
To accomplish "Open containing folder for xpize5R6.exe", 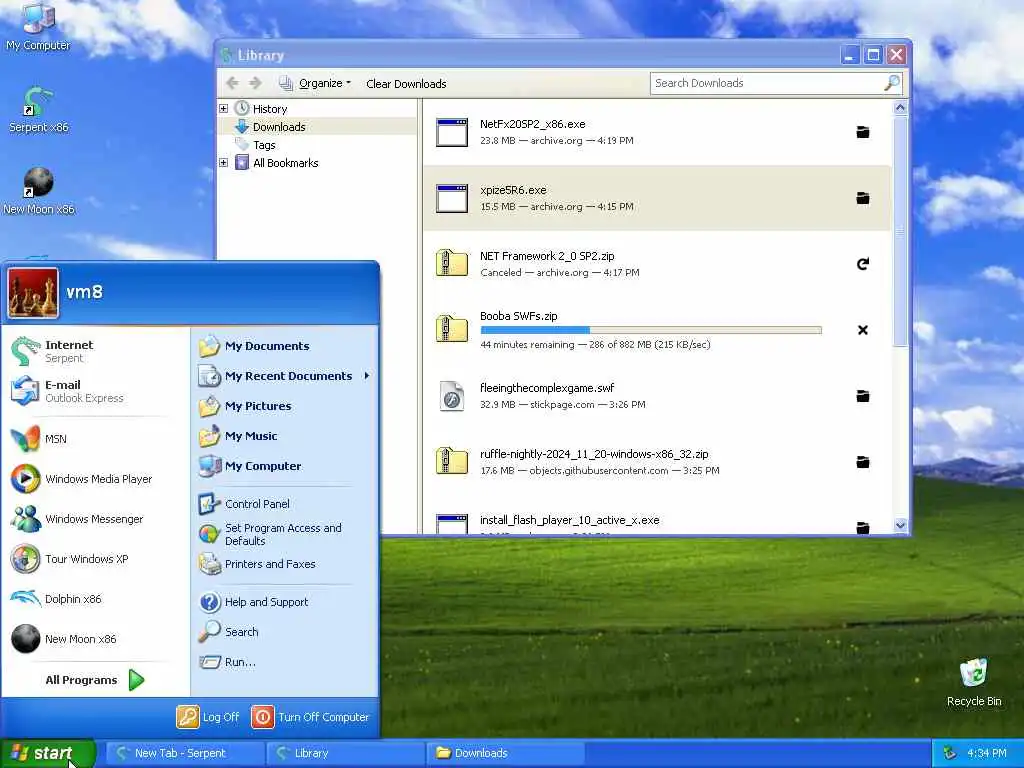I will coord(863,198).
